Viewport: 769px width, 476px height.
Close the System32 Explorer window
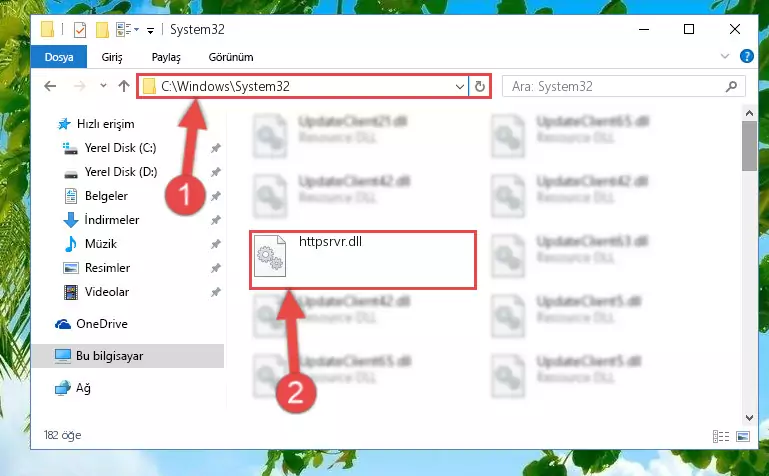point(735,29)
